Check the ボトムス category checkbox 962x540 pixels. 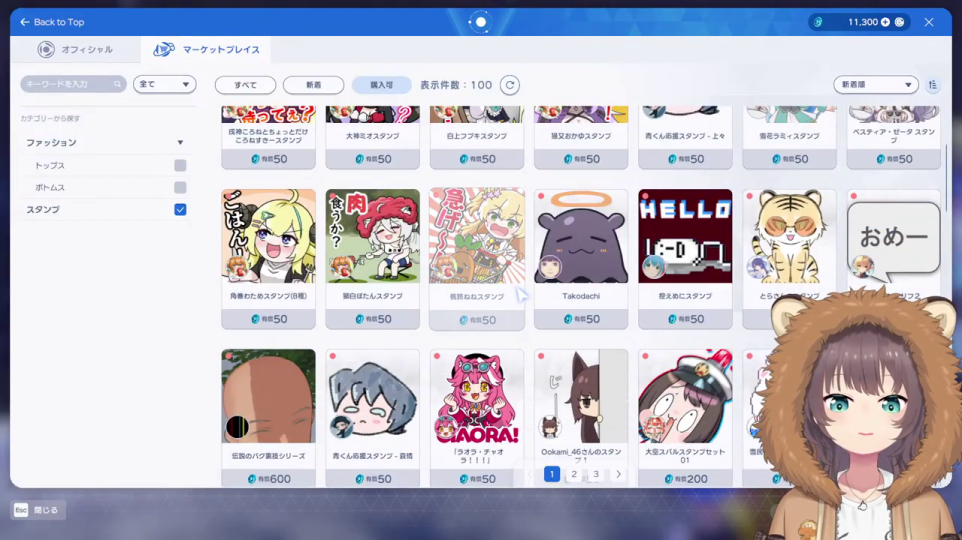tap(180, 187)
